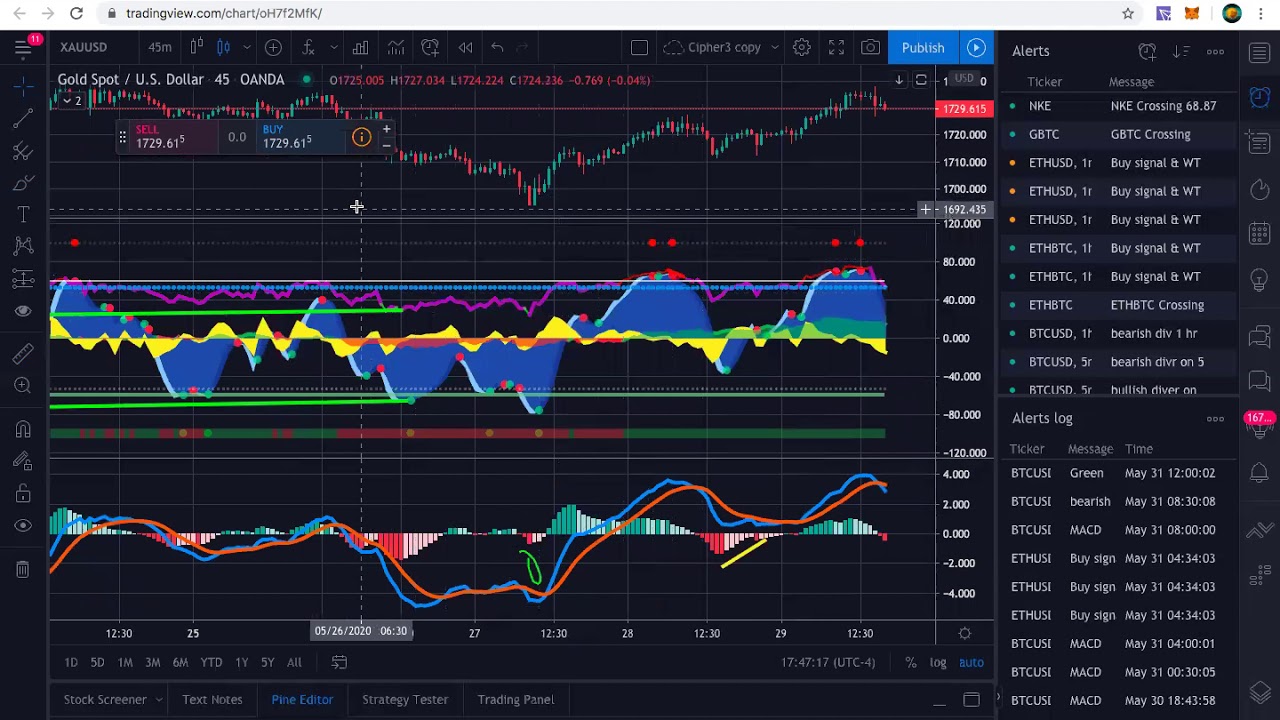Viewport: 1280px width, 720px height.
Task: Open the pitchfork drawing tools
Action: tap(23, 151)
